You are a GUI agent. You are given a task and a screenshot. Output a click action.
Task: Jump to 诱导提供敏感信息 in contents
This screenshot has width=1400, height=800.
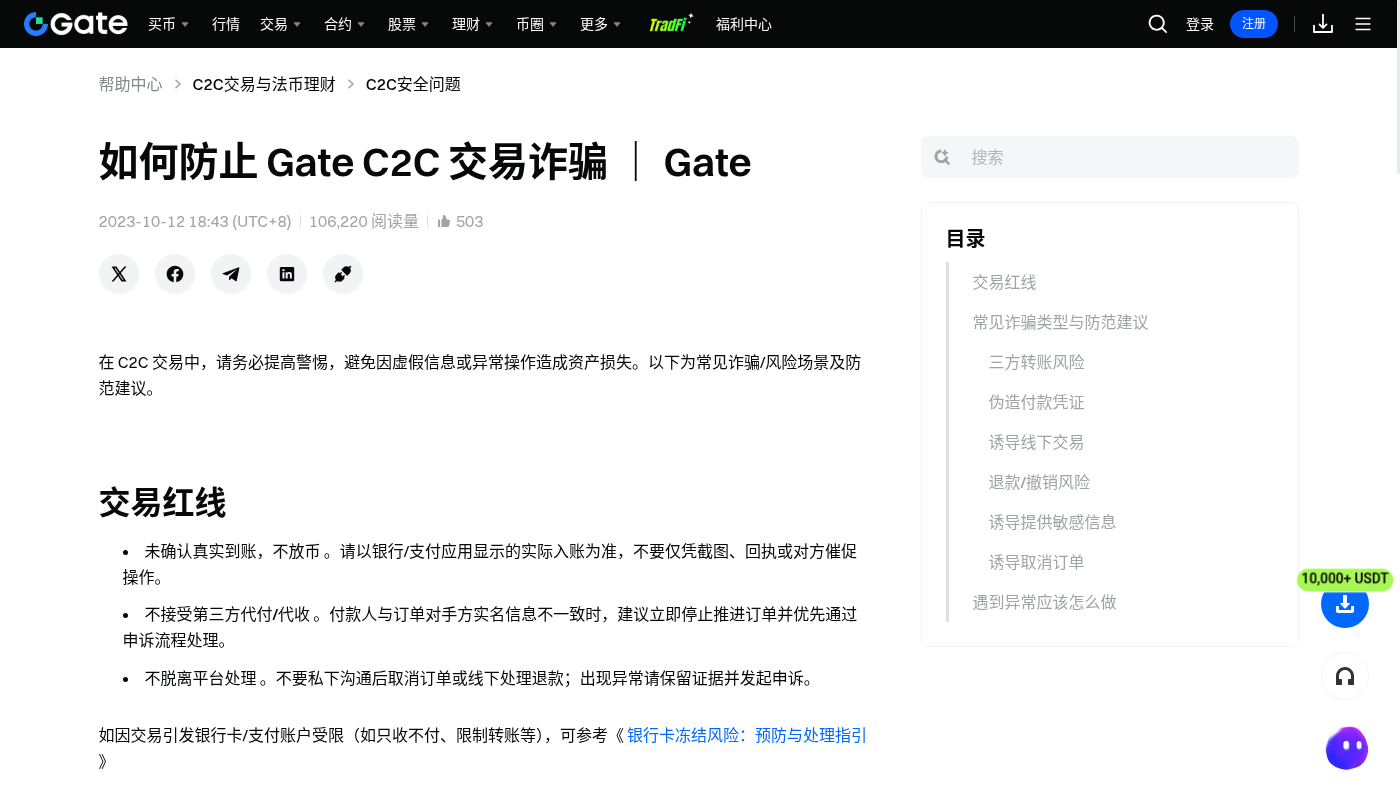(1052, 522)
